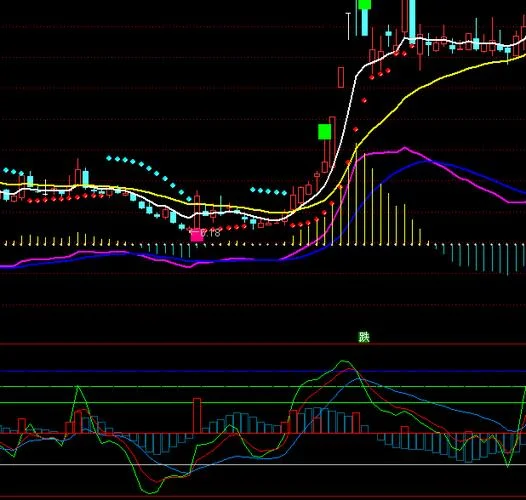Click the horizontal blue line in the lower indicator
The width and height of the screenshot is (526, 500).
263,371
